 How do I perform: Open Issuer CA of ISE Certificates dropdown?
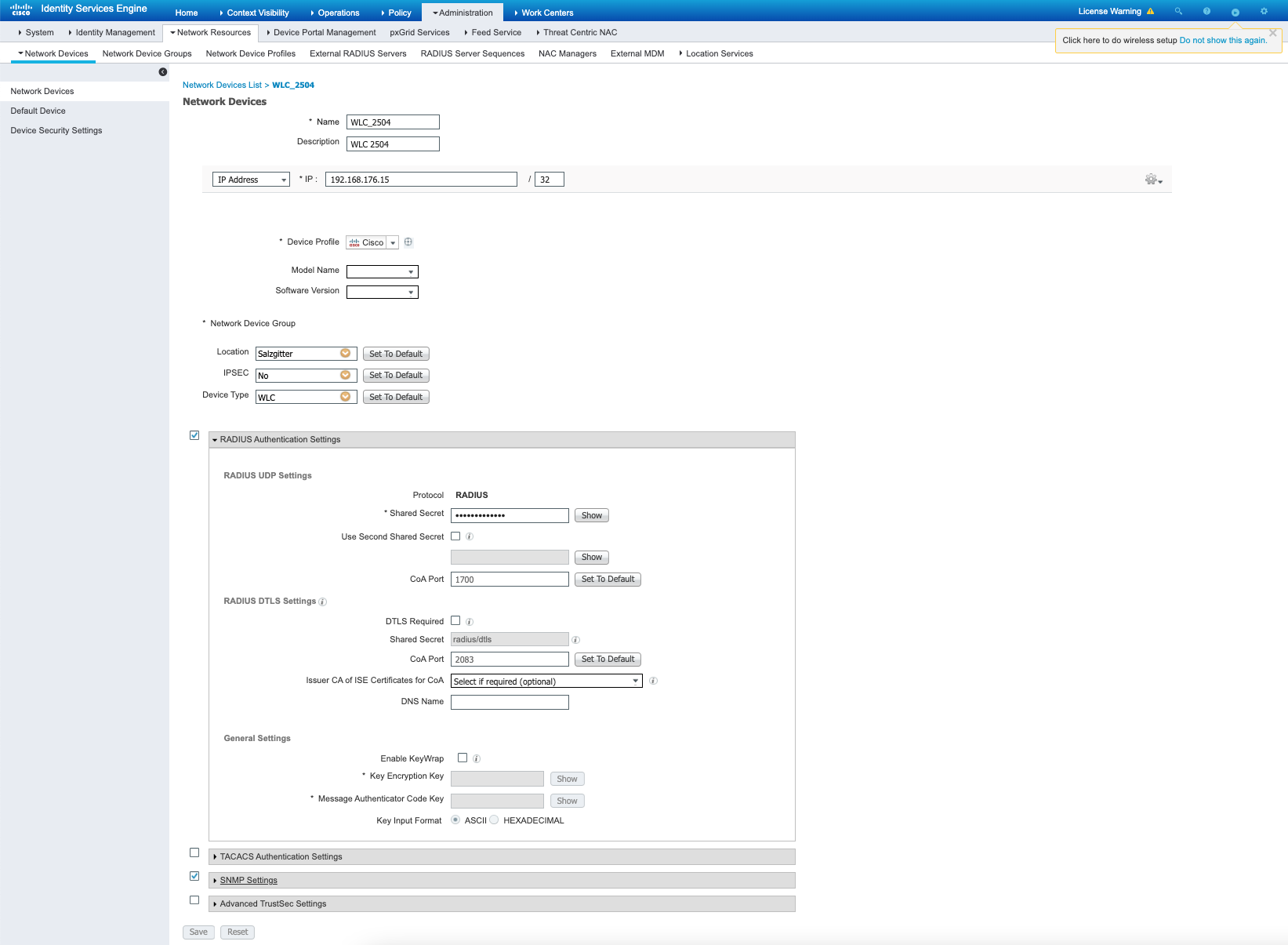tap(547, 681)
